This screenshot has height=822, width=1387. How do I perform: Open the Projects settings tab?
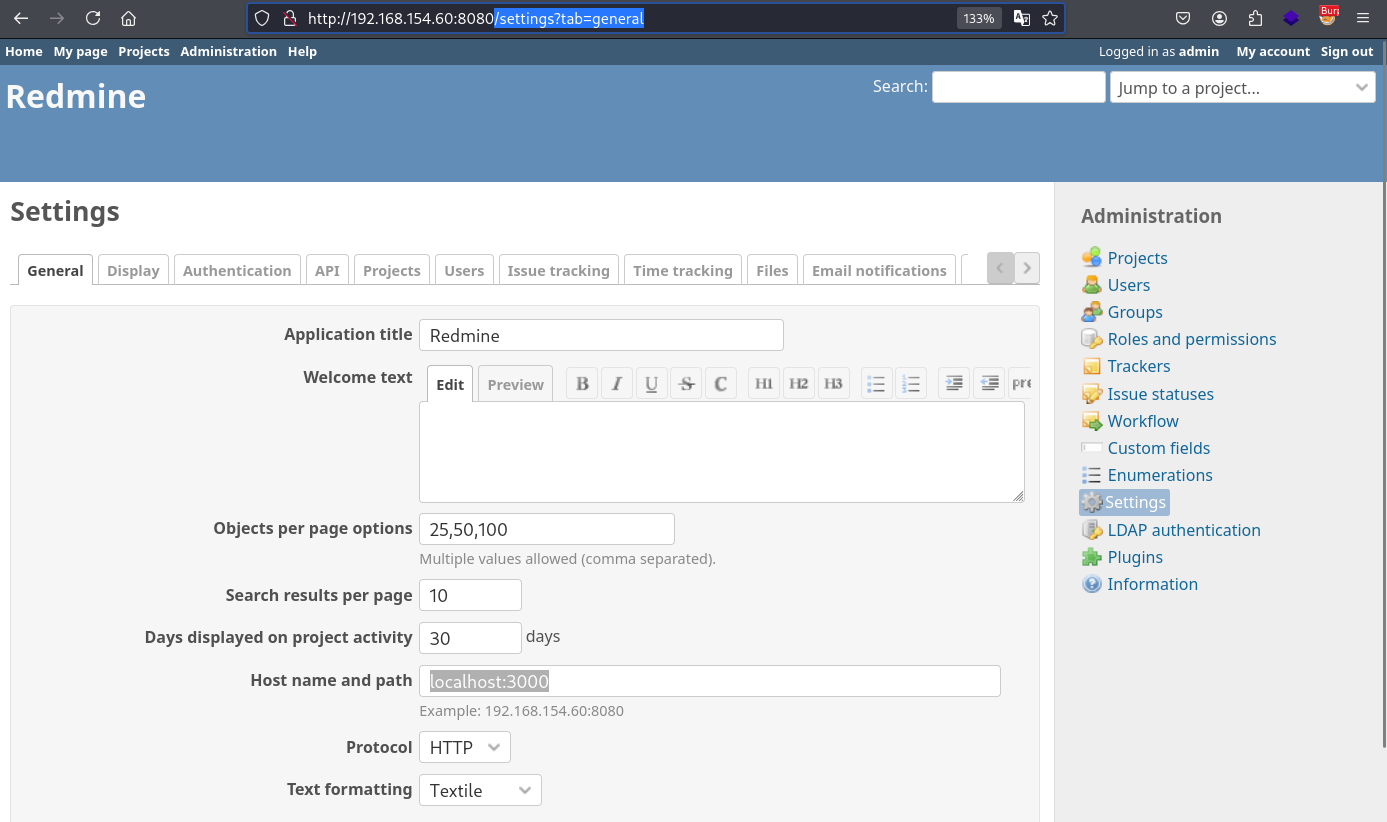point(392,270)
